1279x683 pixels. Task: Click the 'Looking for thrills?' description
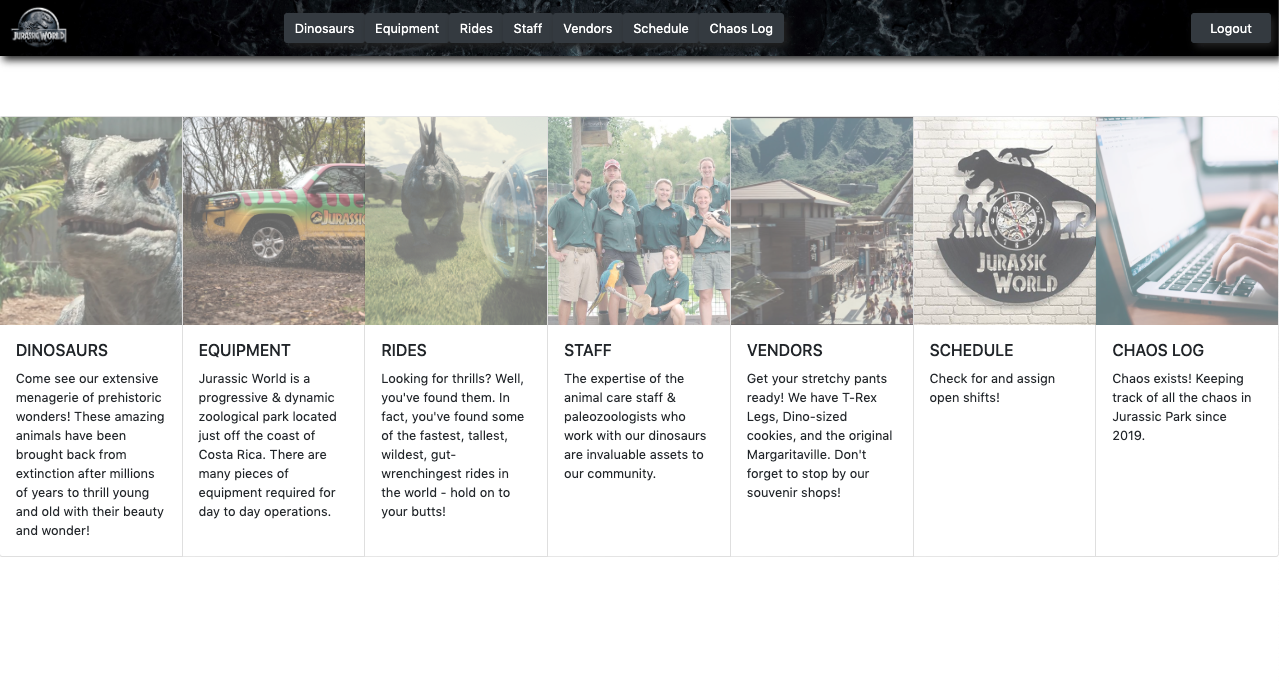pyautogui.click(x=455, y=445)
